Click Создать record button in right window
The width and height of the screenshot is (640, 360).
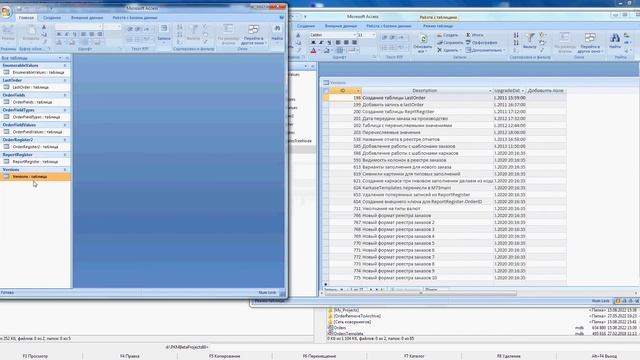tap(447, 35)
